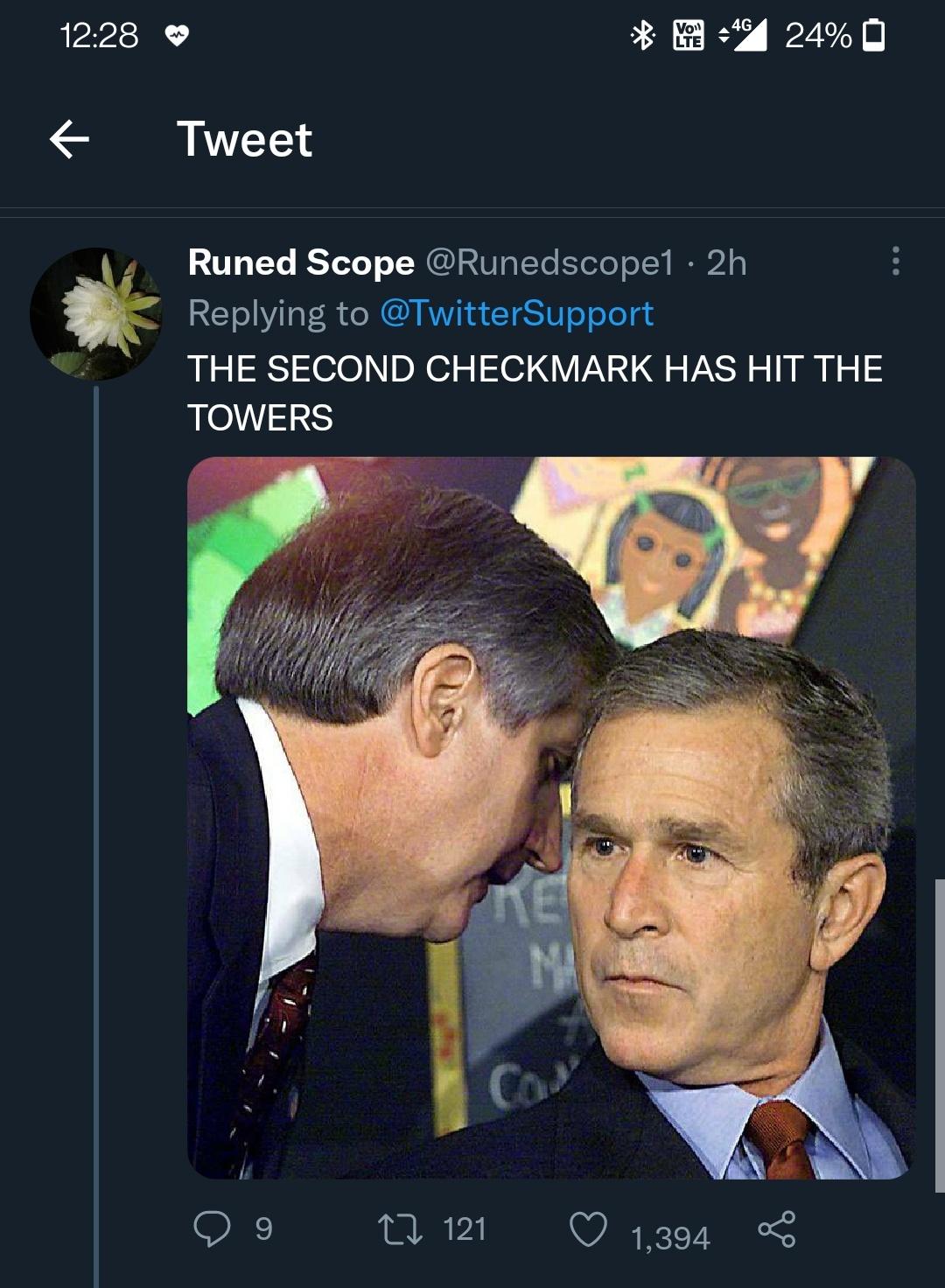Tap the 4G signal strength icon
This screenshot has width=945, height=1288.
[742, 35]
